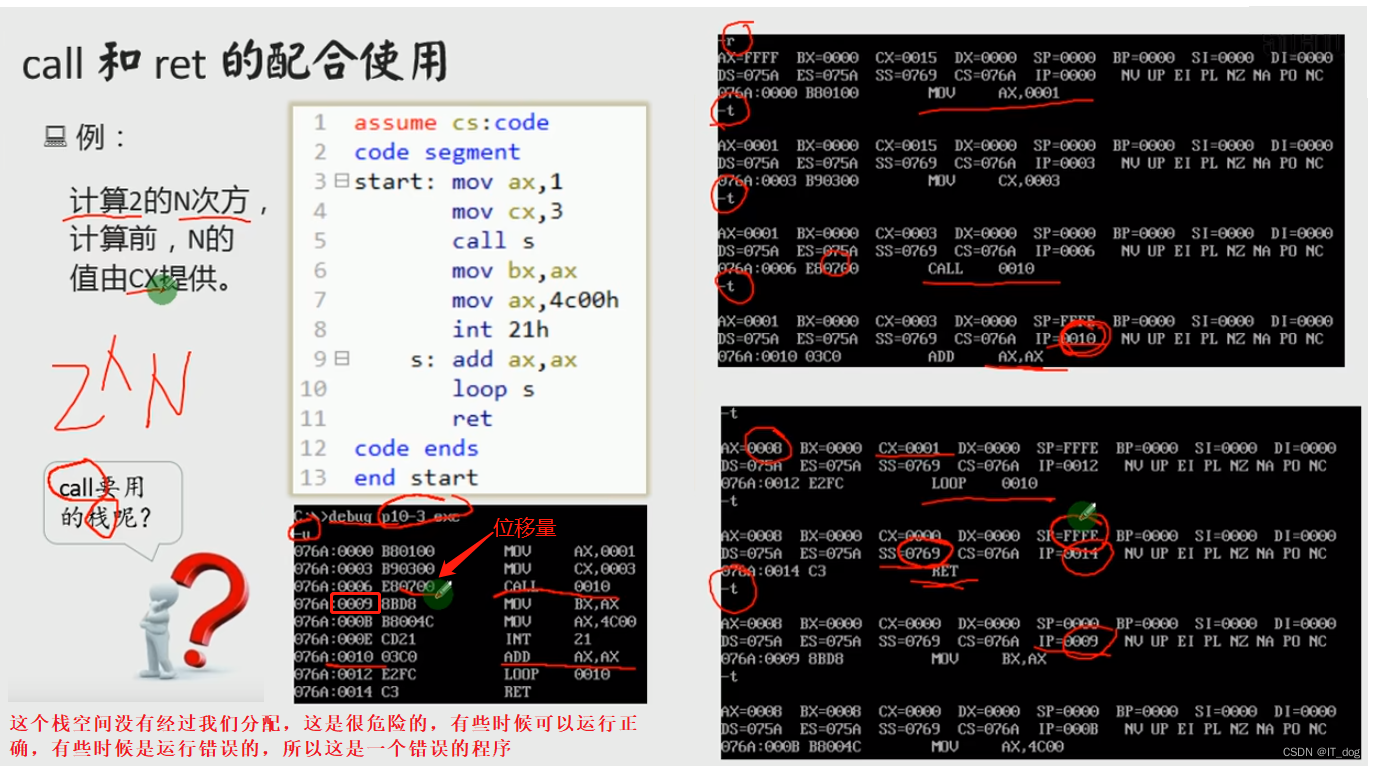Click the red label '位移量'
This screenshot has height=769, width=1376.
pyautogui.click(x=525, y=527)
